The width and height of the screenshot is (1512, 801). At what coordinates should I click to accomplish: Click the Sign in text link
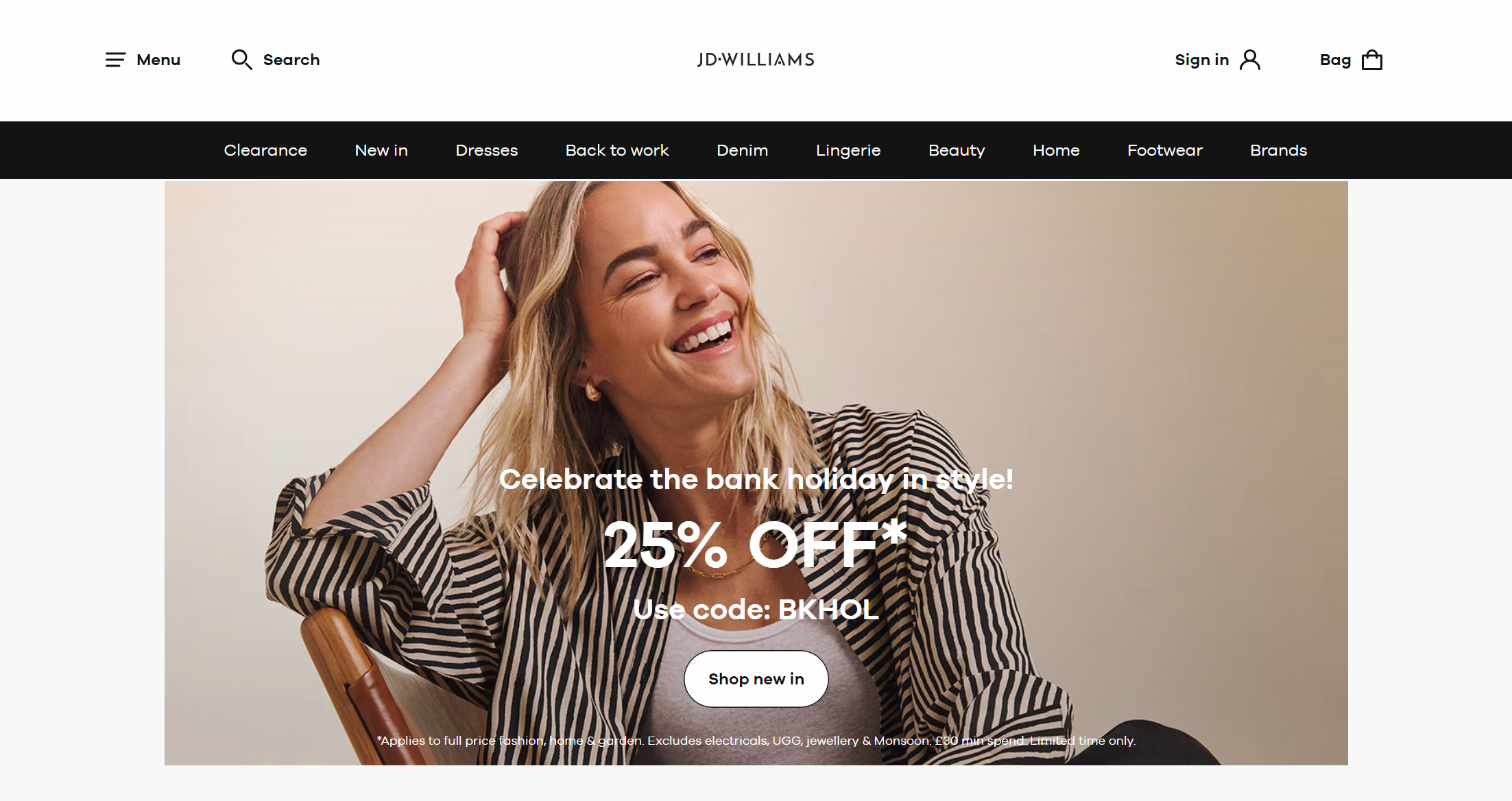pos(1201,60)
